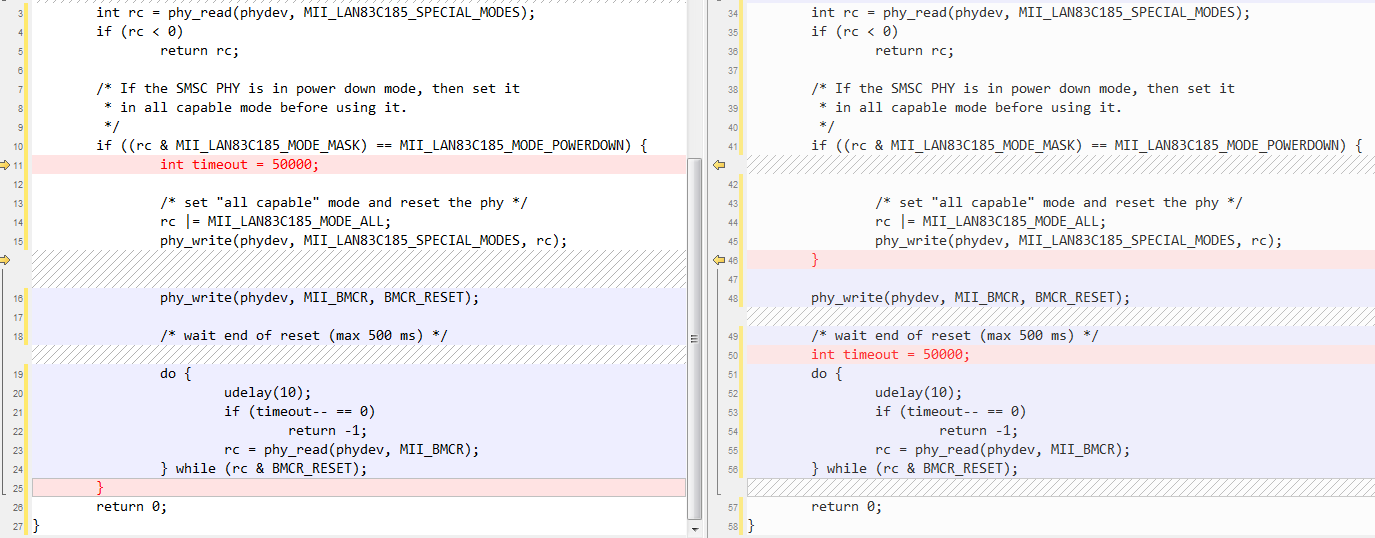Click 'udelay(10);' on left line 20
1375x538 pixels.
coord(267,393)
